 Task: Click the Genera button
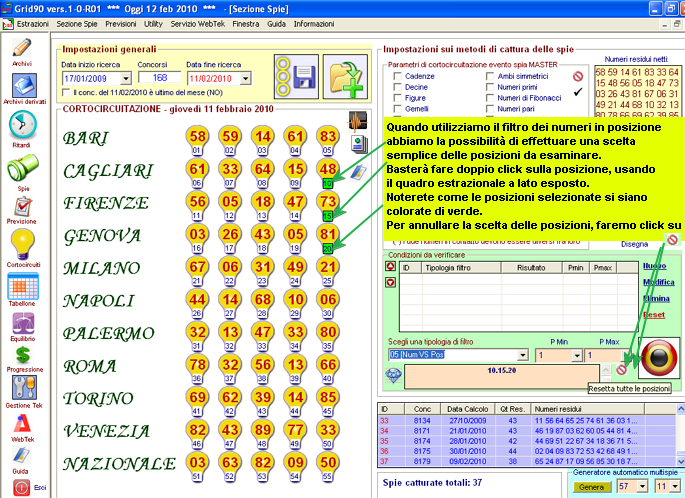(591, 487)
